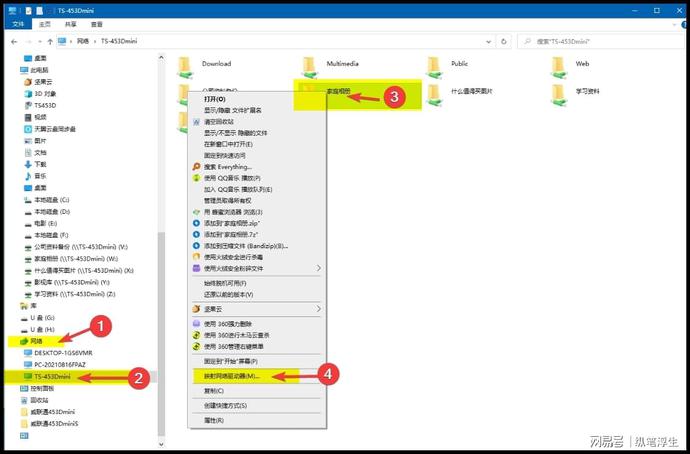Open the recent locations dropdown arrow

pyautogui.click(x=39, y=42)
